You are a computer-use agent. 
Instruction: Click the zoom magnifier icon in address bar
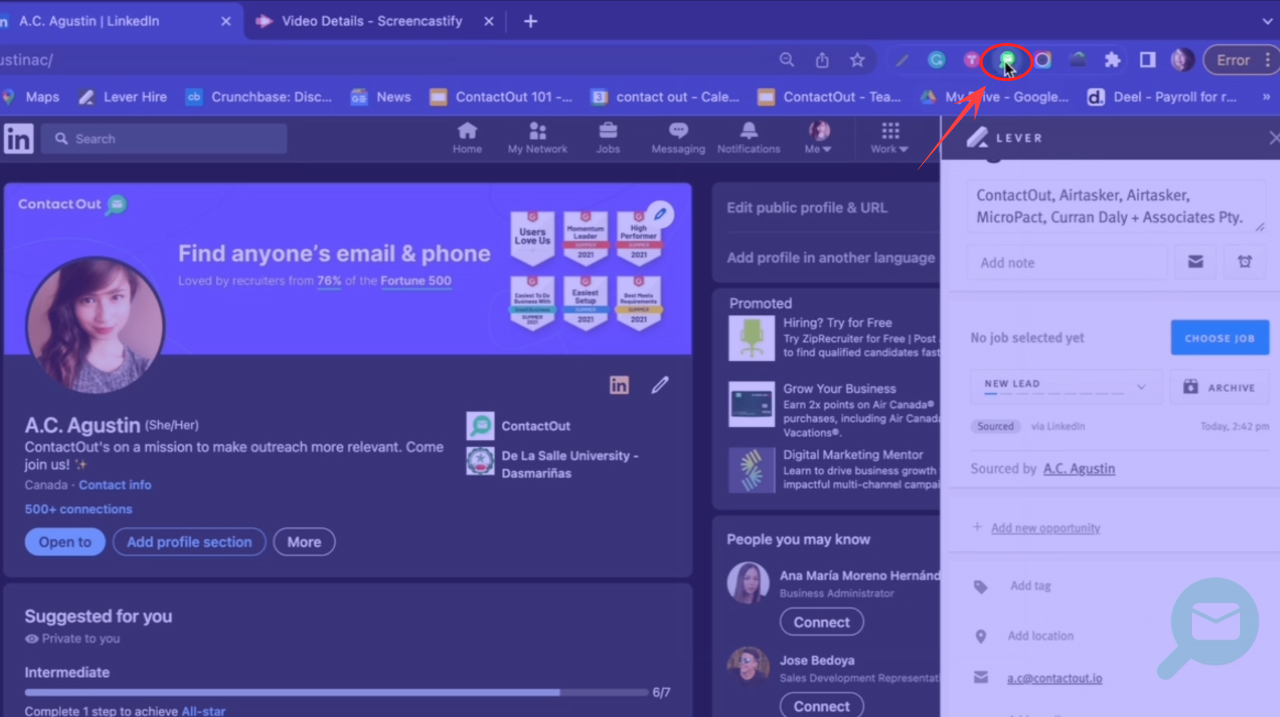pyautogui.click(x=787, y=60)
